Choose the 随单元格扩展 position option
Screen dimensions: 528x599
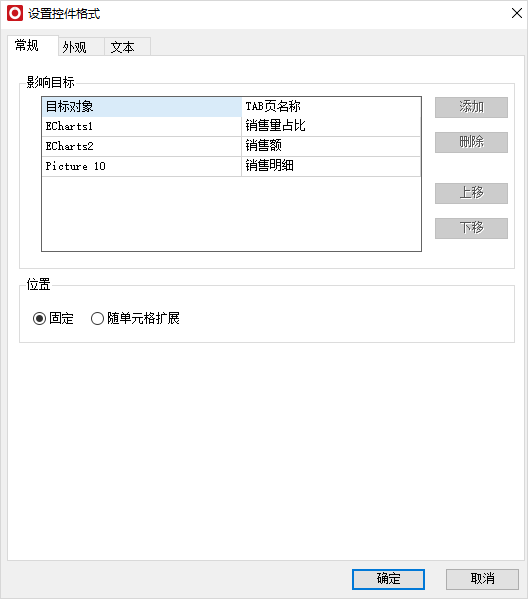pyautogui.click(x=135, y=318)
